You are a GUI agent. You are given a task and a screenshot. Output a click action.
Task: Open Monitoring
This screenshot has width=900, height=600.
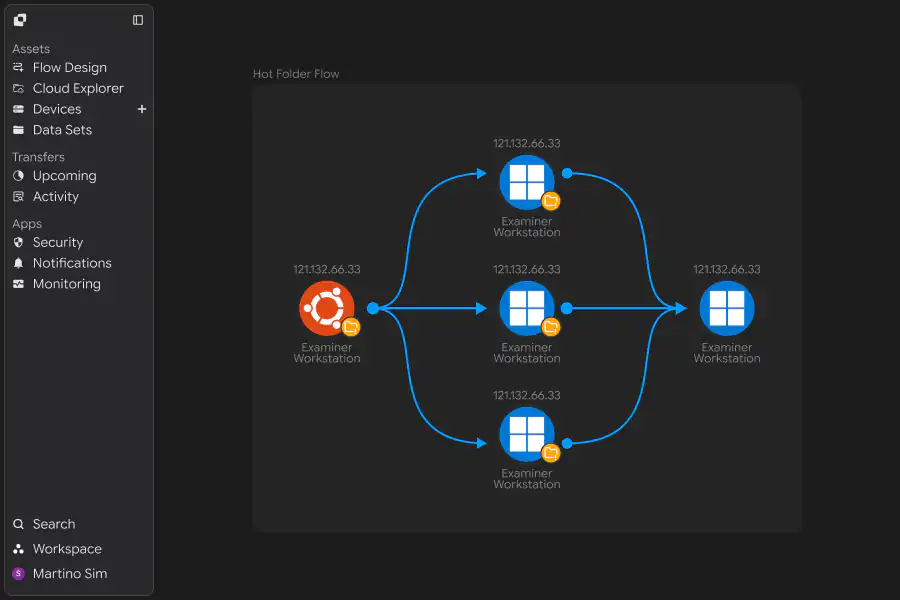(x=67, y=284)
